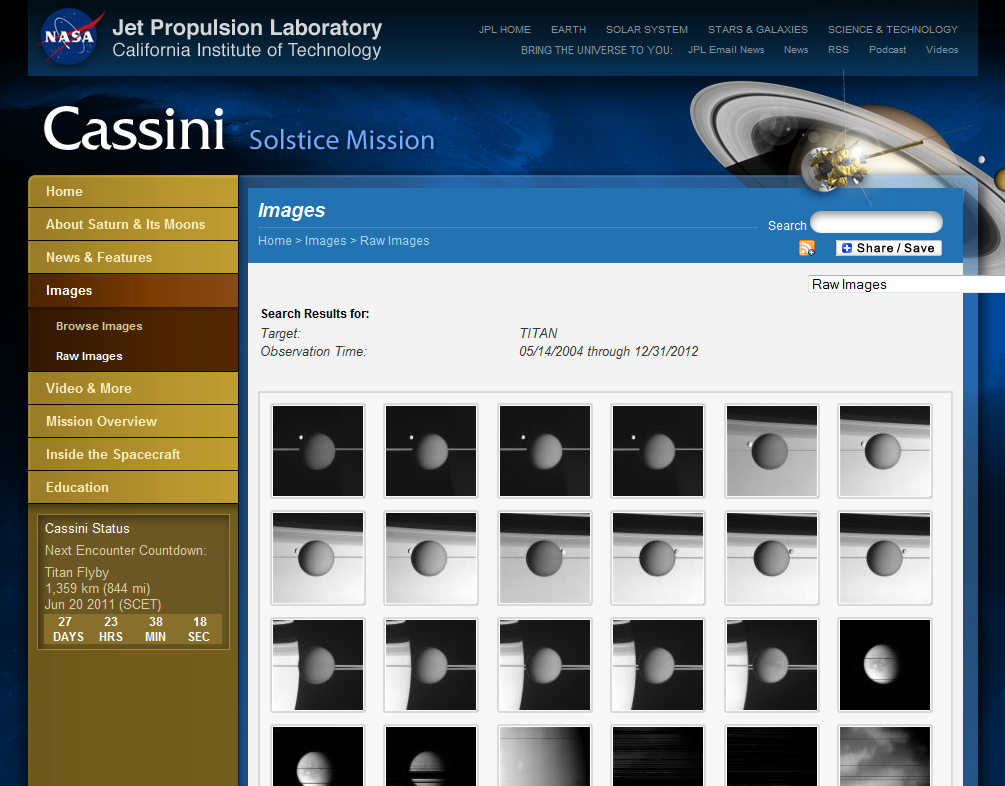This screenshot has width=1005, height=786.
Task: Open first Titan thumbnail in top row
Action: point(318,451)
